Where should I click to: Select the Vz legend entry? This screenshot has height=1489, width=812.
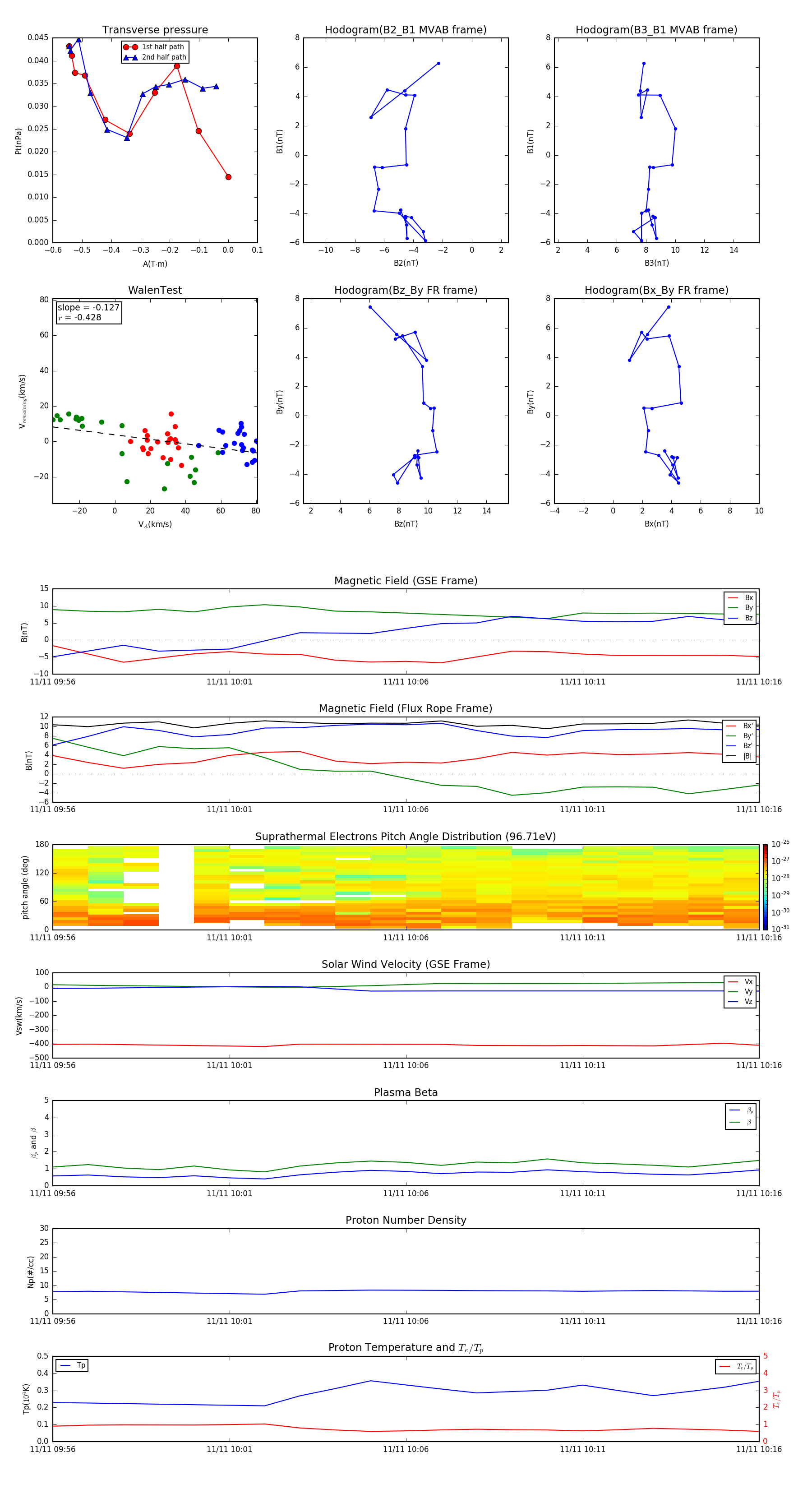click(740, 1002)
